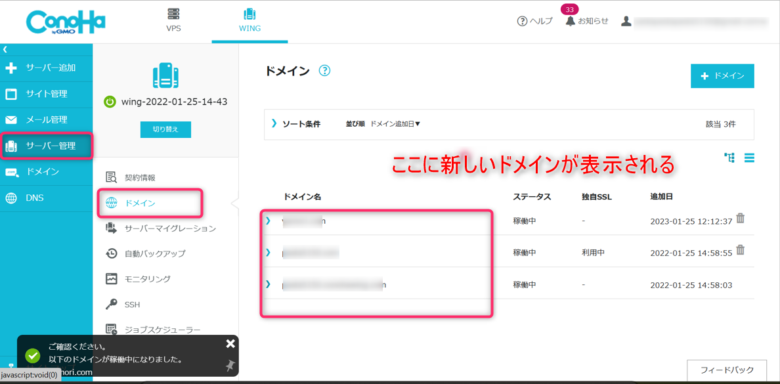The height and width of the screenshot is (384, 780).
Task: Select サーバー追加 in sidebar
Action: (46, 68)
